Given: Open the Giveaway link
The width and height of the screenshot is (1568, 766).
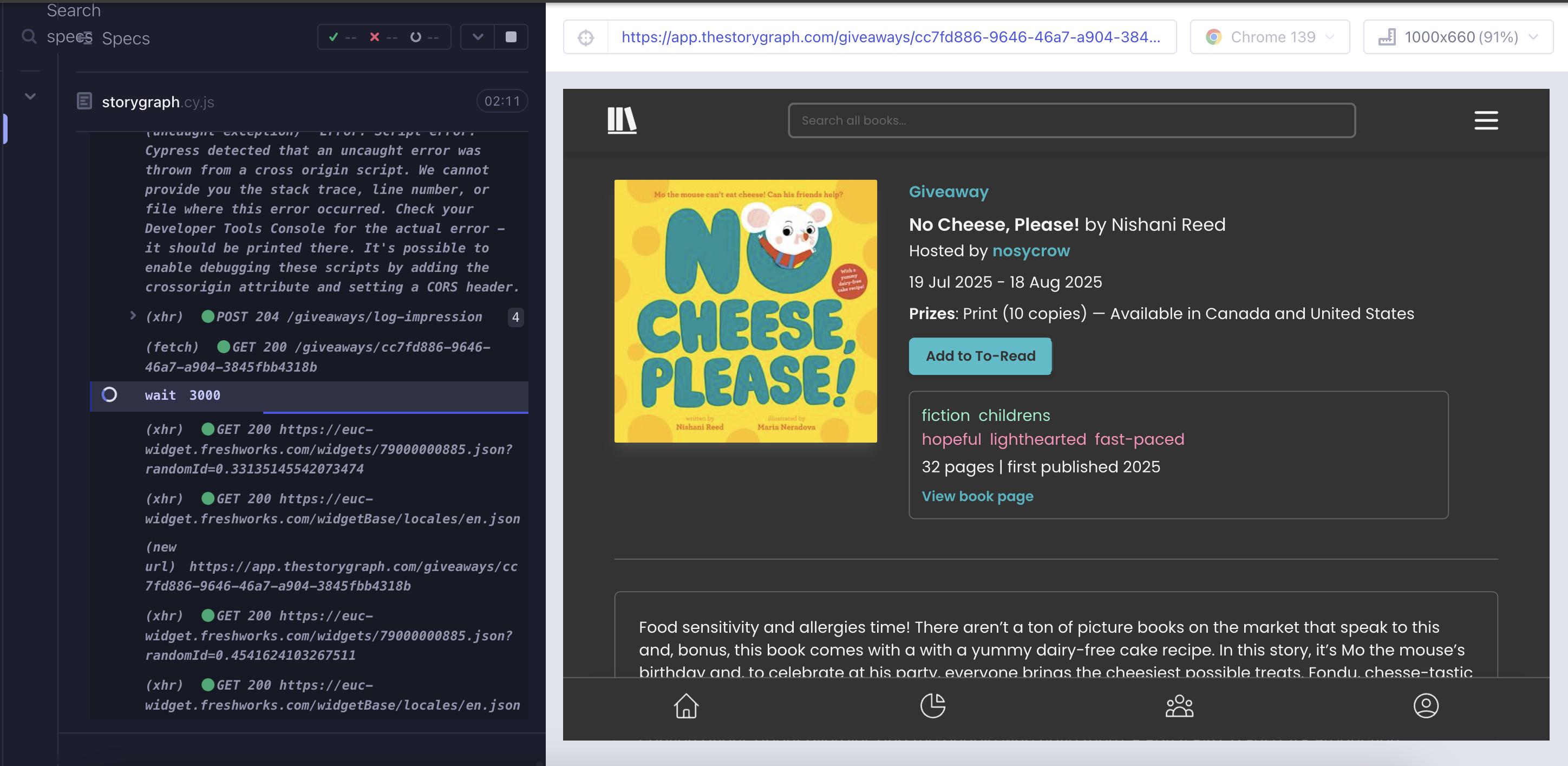Looking at the screenshot, I should (x=949, y=192).
